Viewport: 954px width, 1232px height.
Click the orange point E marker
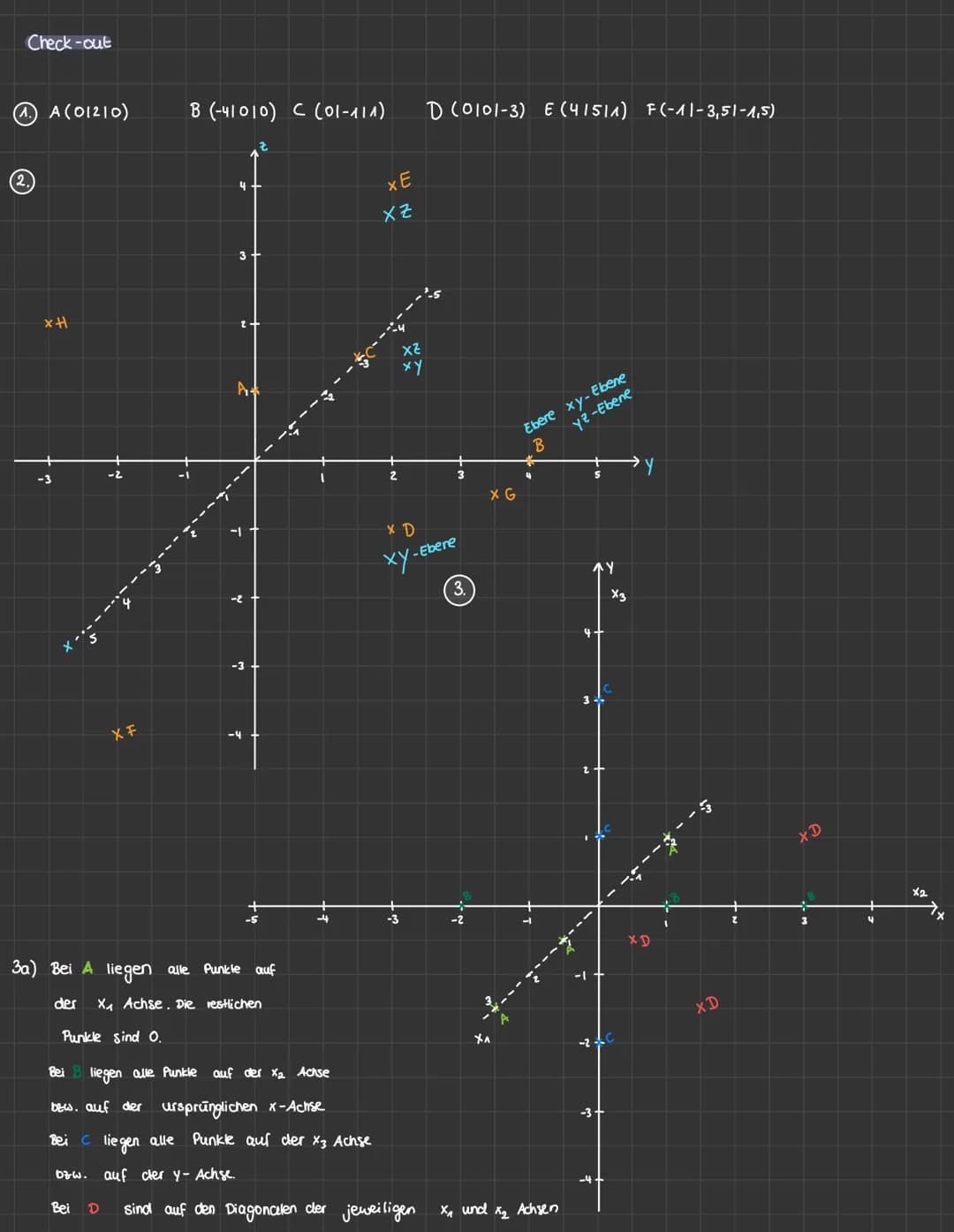coord(399,182)
